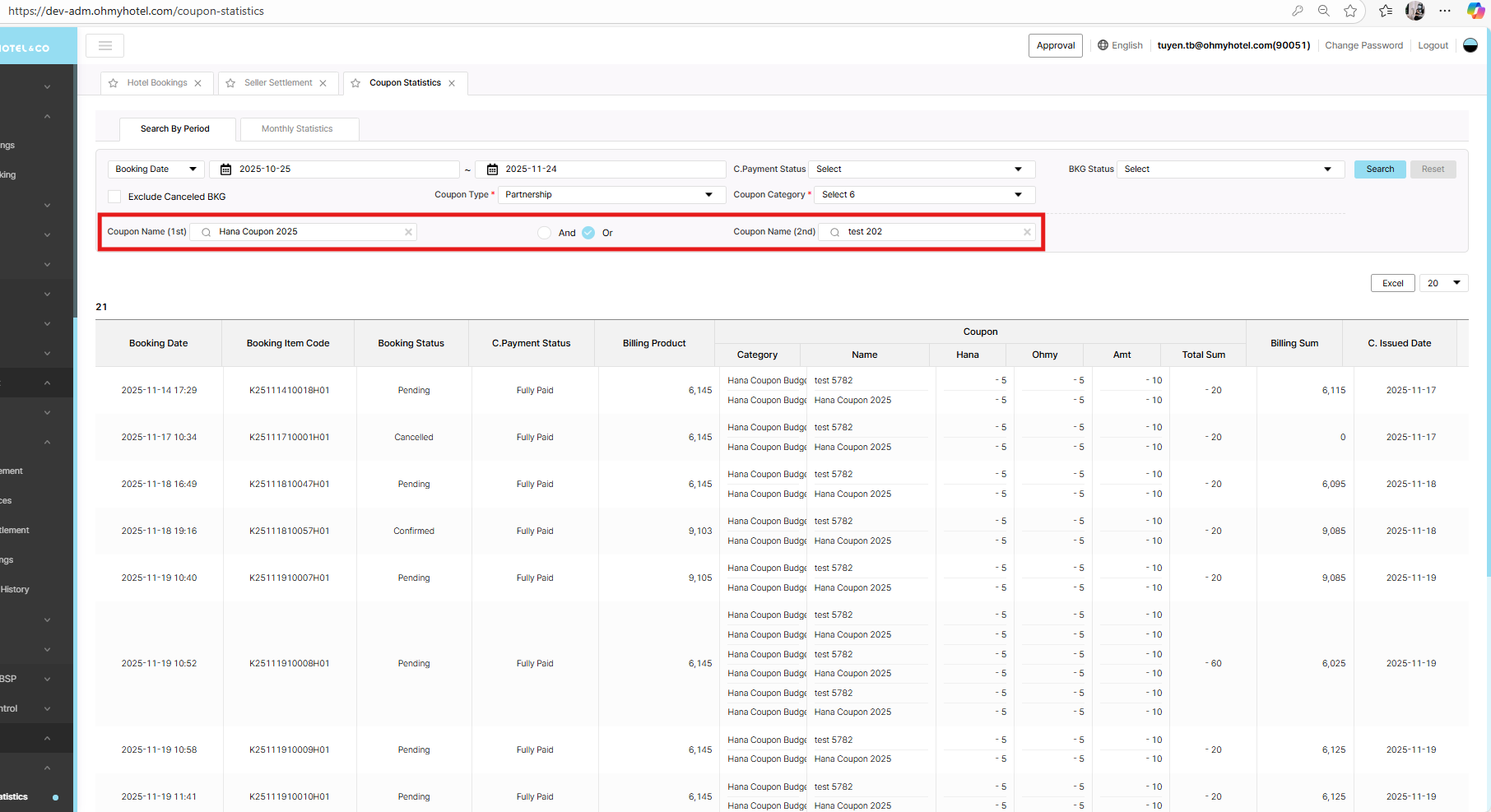The width and height of the screenshot is (1491, 812).
Task: Select the Or radio button
Action: pos(588,233)
